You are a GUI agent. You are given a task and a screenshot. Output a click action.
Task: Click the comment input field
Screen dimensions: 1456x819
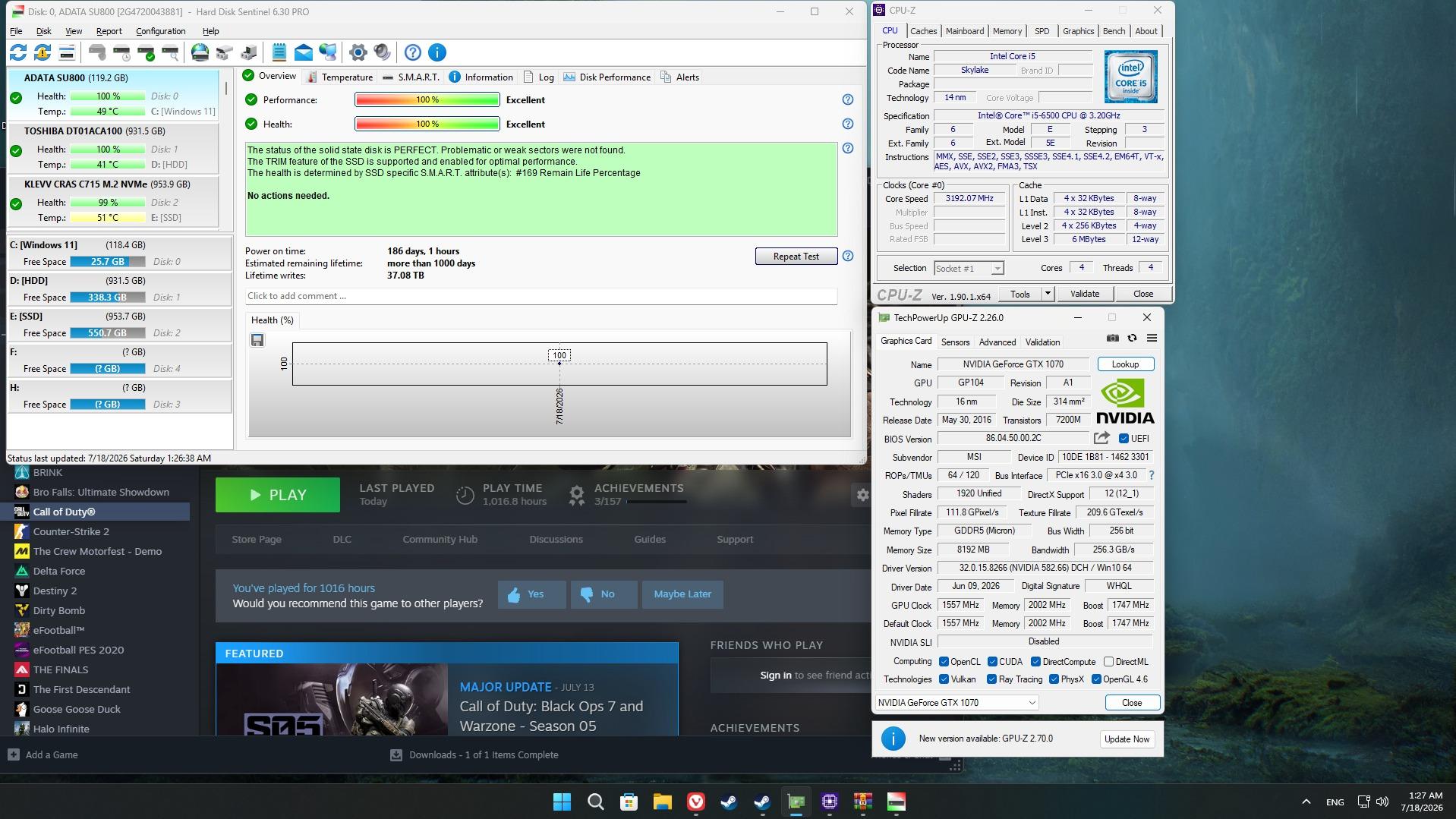click(541, 296)
